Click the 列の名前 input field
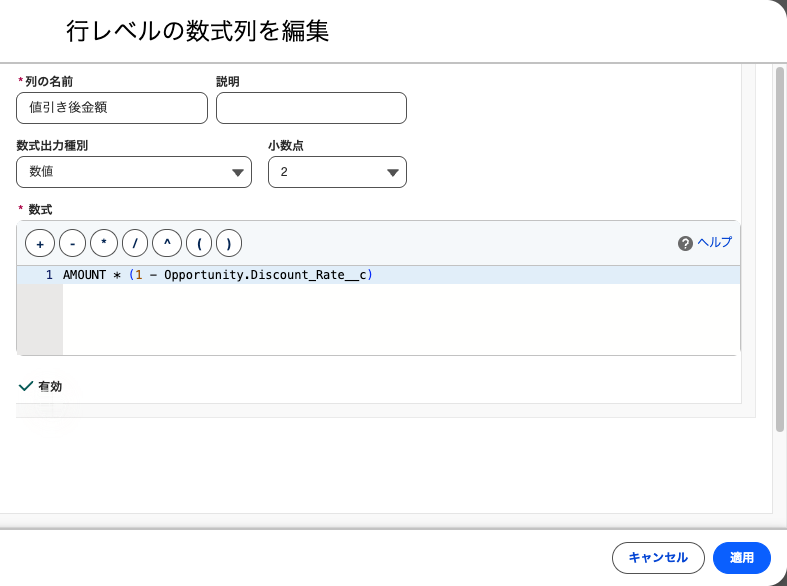Screen dimensions: 787x586 [x=112, y=108]
